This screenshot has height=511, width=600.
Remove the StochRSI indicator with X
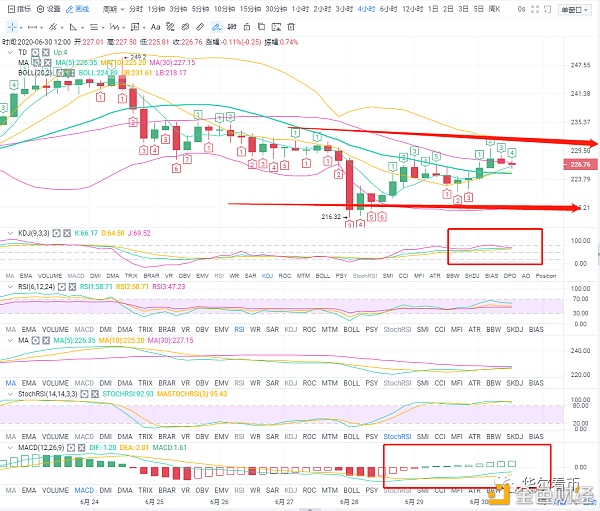95,394
